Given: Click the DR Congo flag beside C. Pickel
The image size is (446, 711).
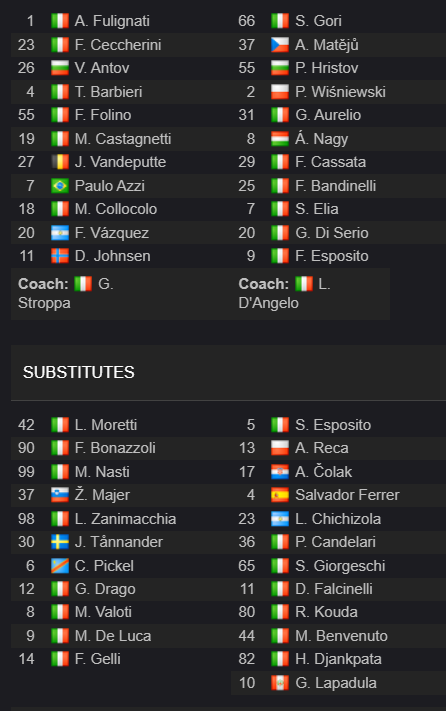Looking at the screenshot, I should point(60,565).
